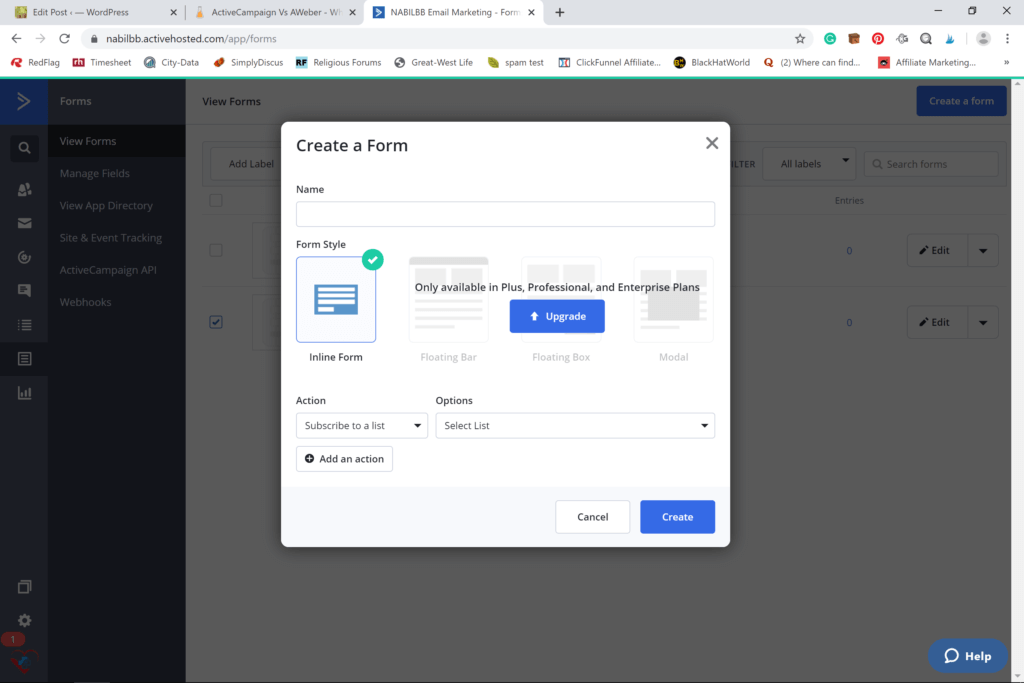
Task: Focus the Search forms field
Action: [931, 164]
